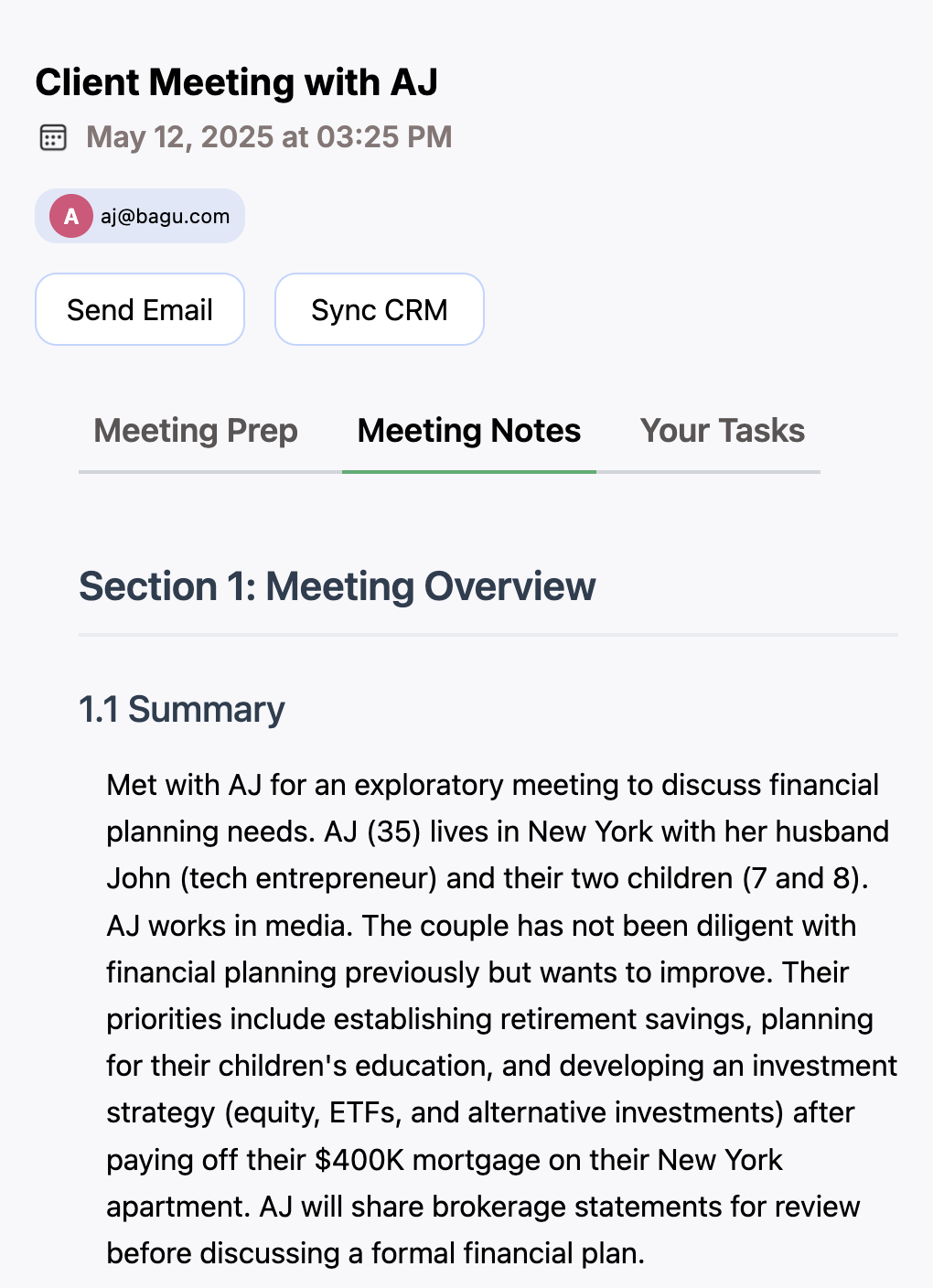This screenshot has height=1288, width=933.
Task: Switch to the Meeting Prep tab
Action: (x=196, y=431)
